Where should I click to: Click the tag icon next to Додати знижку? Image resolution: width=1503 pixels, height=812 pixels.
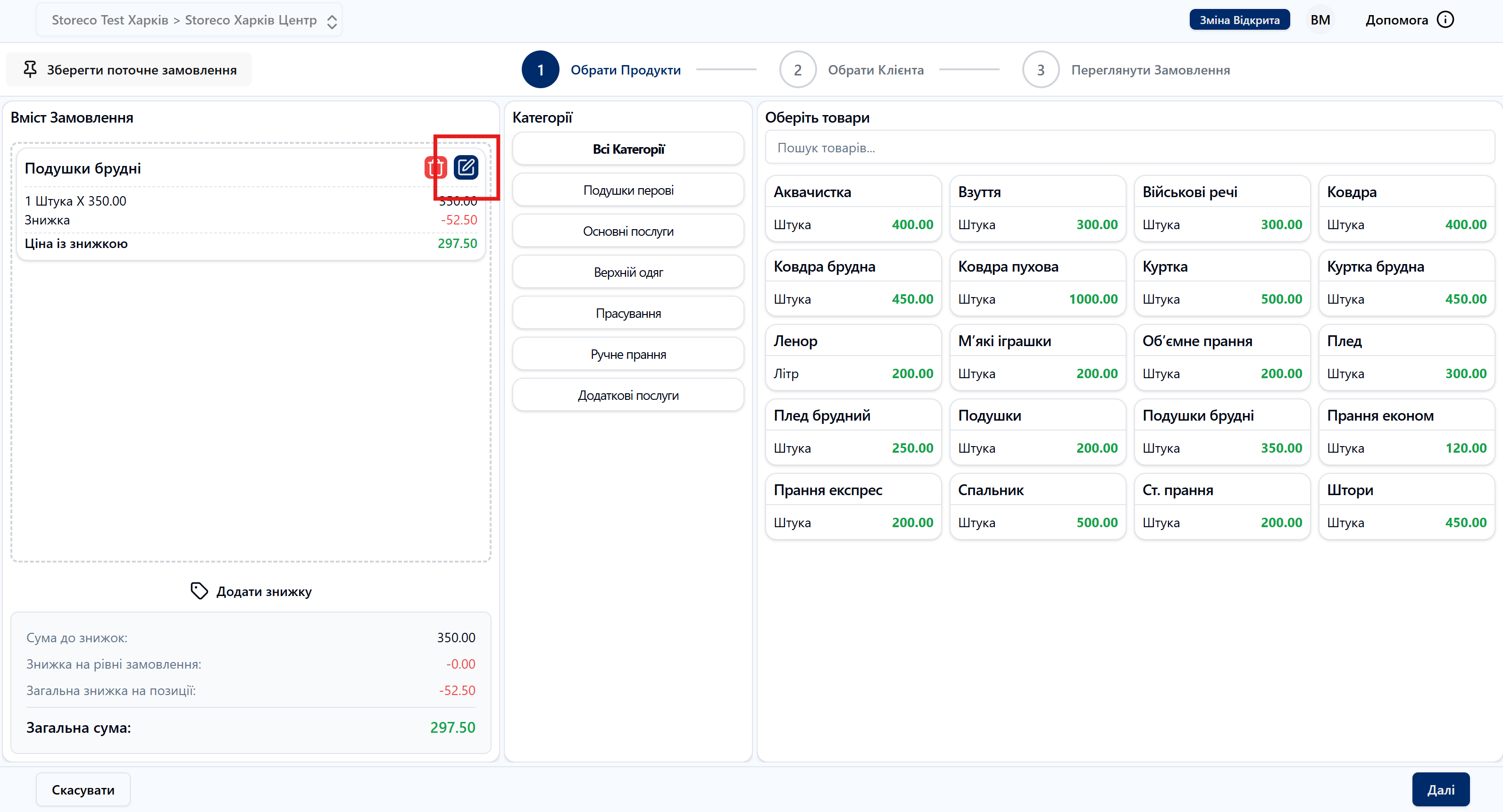(x=199, y=591)
